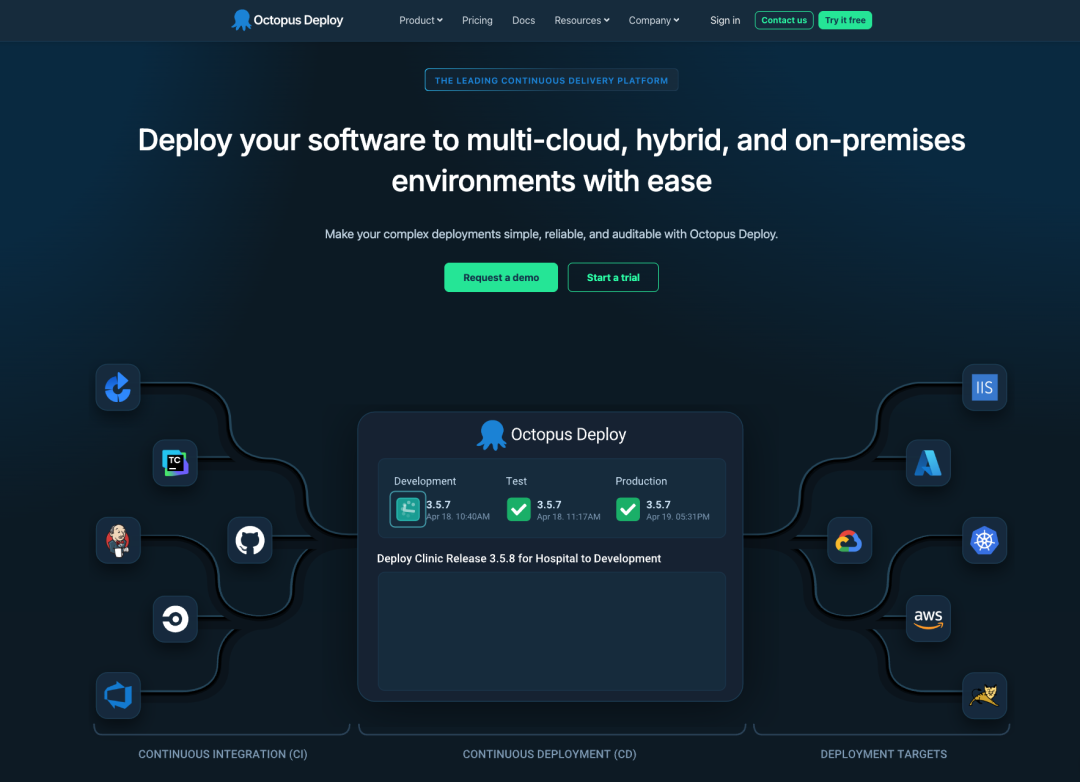Click the Leading Continuous Delivery Platform badge
Screen dimensions: 1080x782
551,80
